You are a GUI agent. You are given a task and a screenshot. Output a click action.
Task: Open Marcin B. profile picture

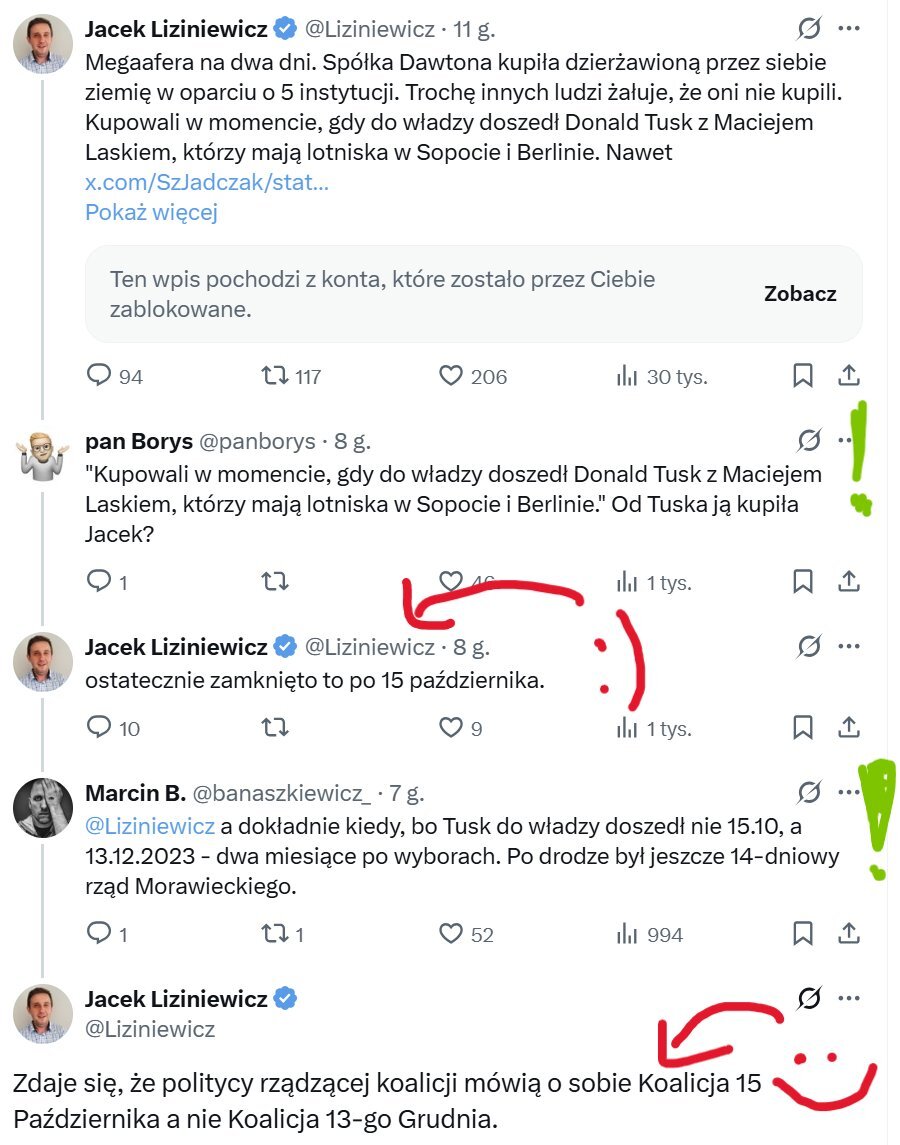43,806
